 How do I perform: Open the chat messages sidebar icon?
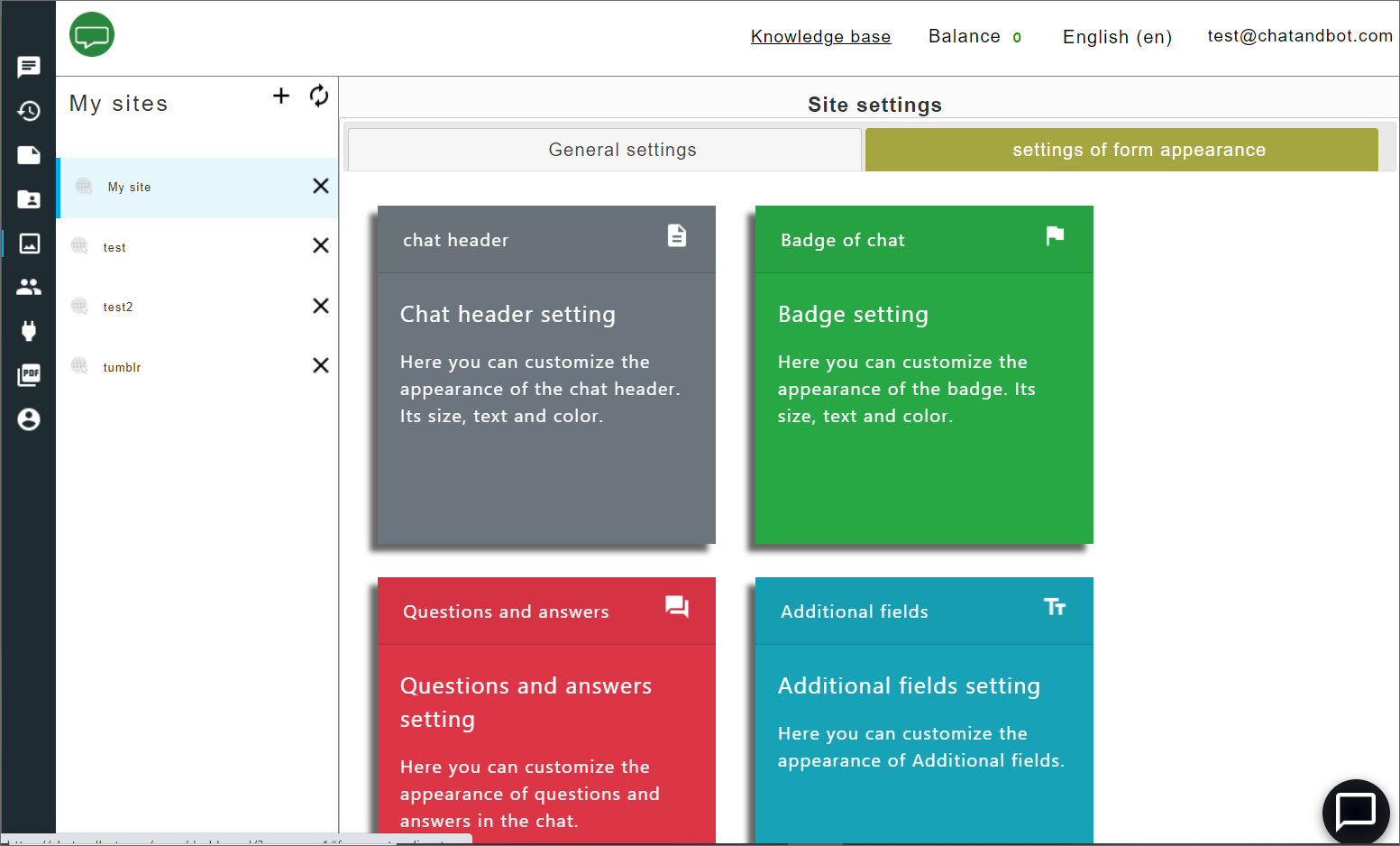[29, 67]
